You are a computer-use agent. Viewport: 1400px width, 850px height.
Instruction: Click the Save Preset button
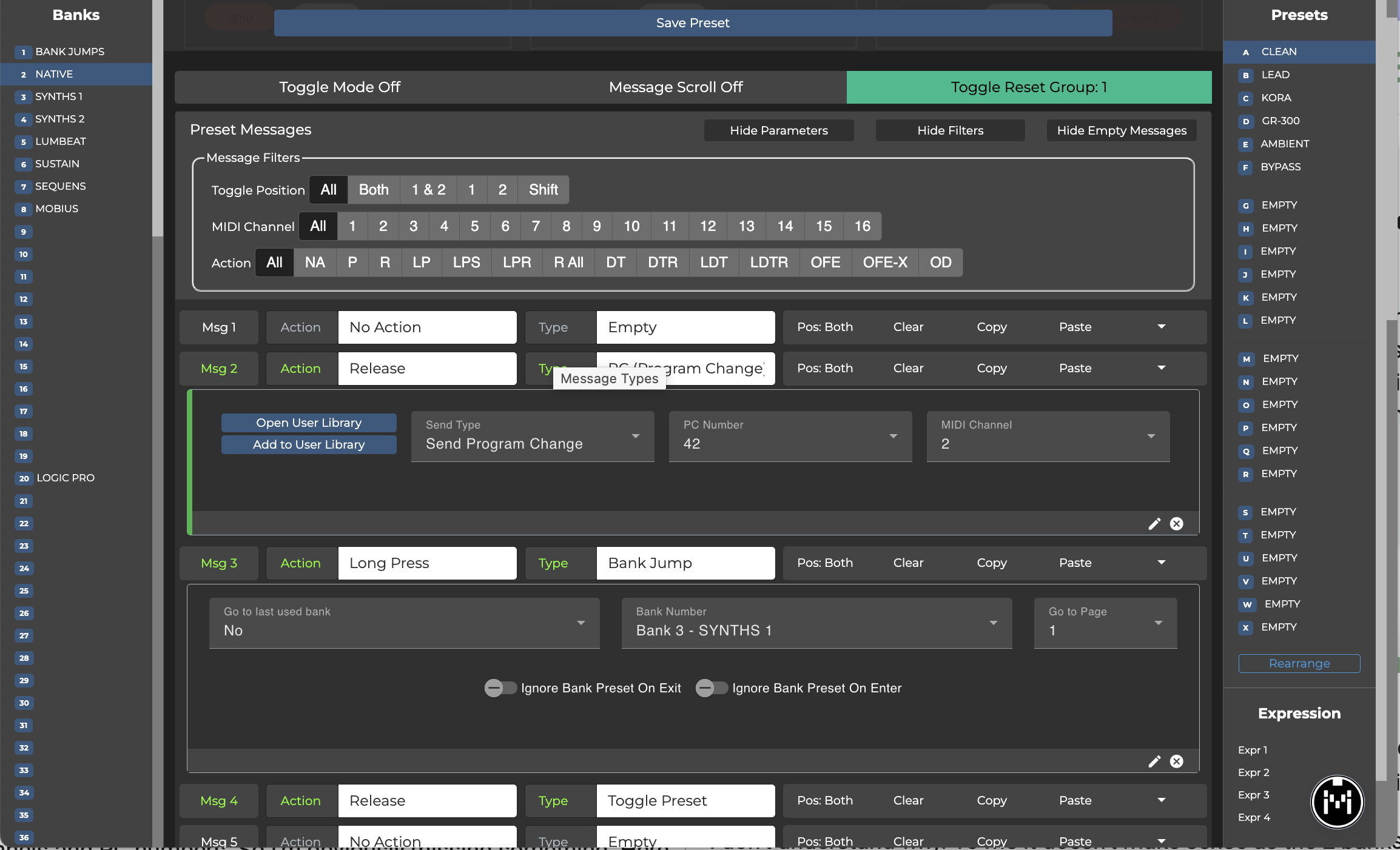click(693, 23)
